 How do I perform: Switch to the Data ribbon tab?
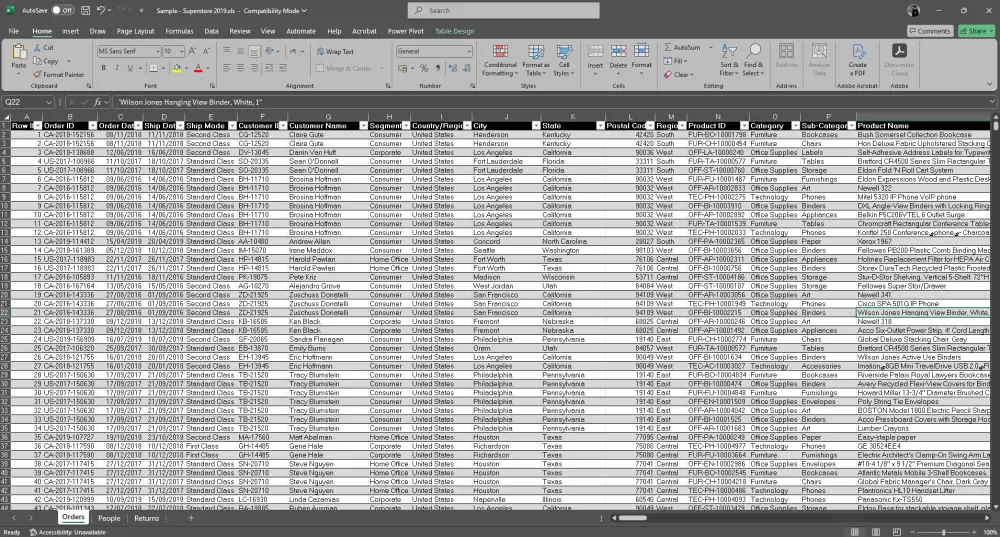211,31
